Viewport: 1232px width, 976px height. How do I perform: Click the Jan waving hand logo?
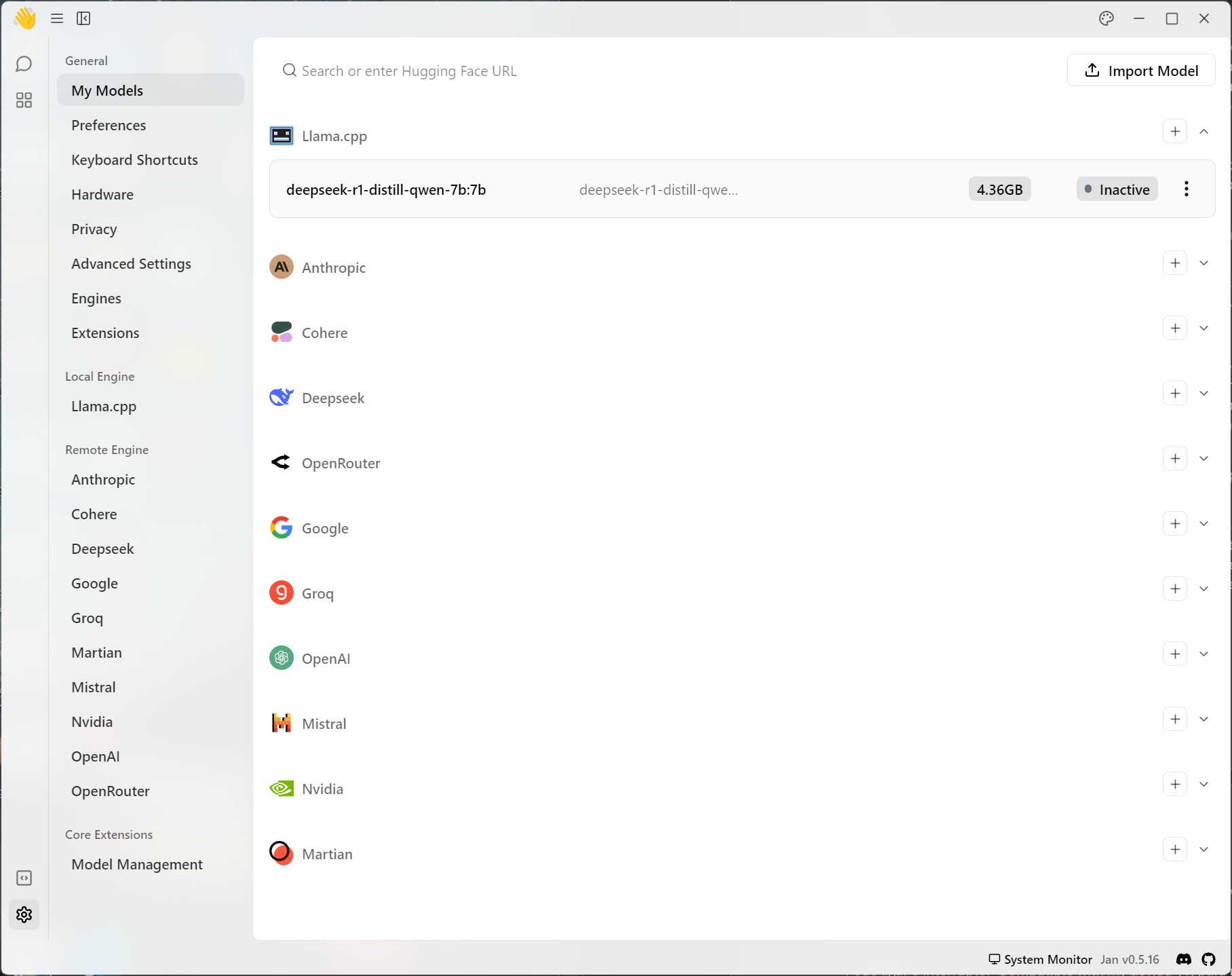[x=24, y=18]
